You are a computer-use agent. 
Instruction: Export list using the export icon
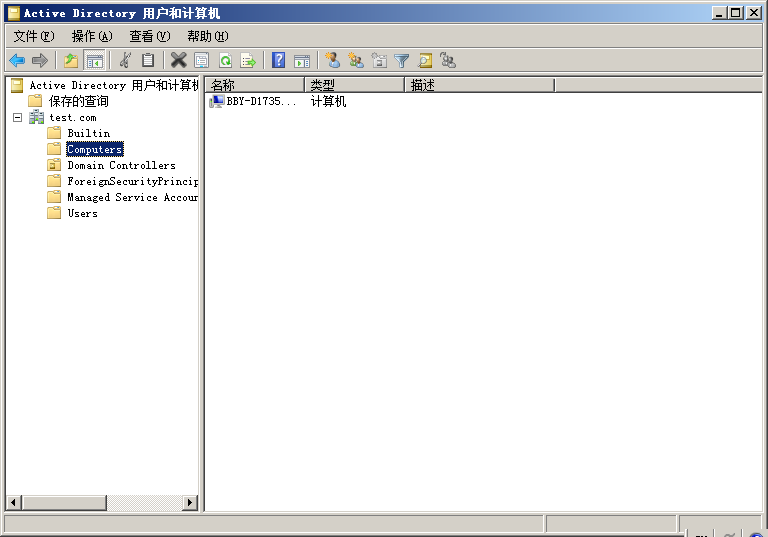[x=248, y=60]
